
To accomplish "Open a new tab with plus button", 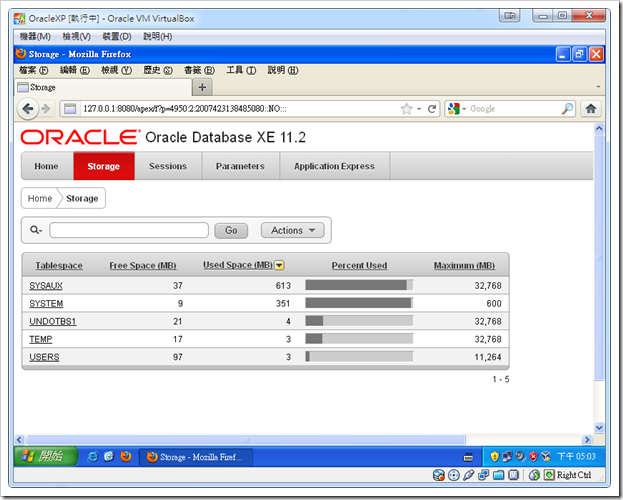I will click(202, 87).
